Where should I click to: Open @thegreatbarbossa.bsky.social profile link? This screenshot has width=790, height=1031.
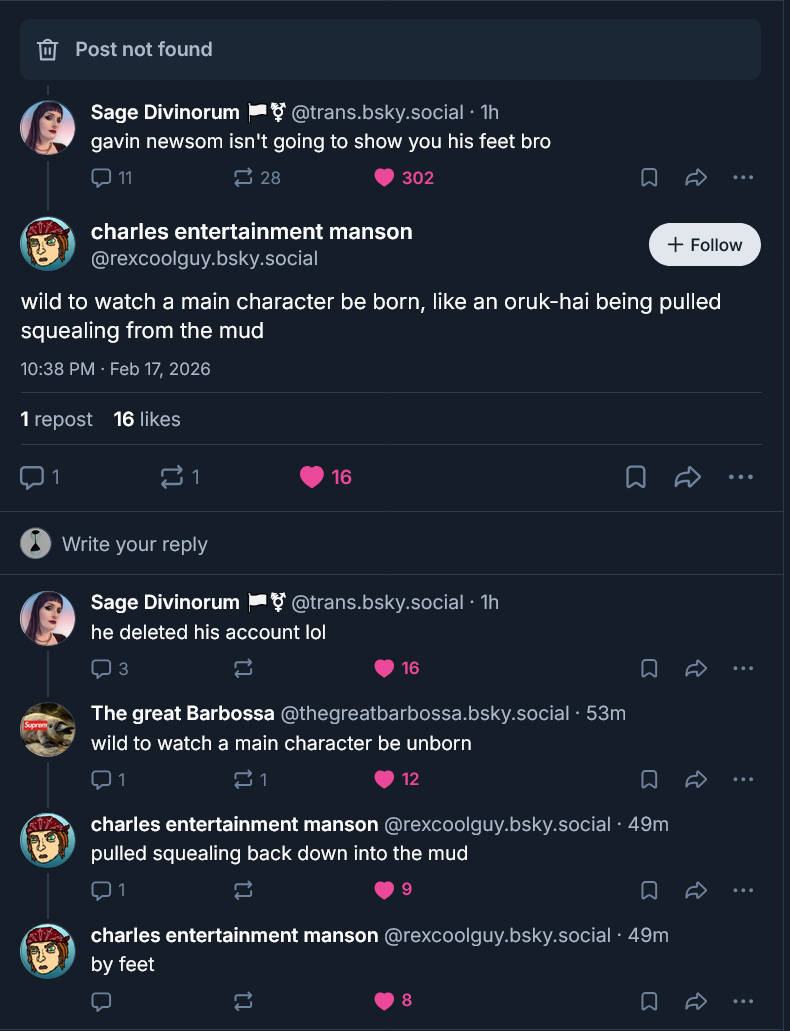tap(424, 714)
